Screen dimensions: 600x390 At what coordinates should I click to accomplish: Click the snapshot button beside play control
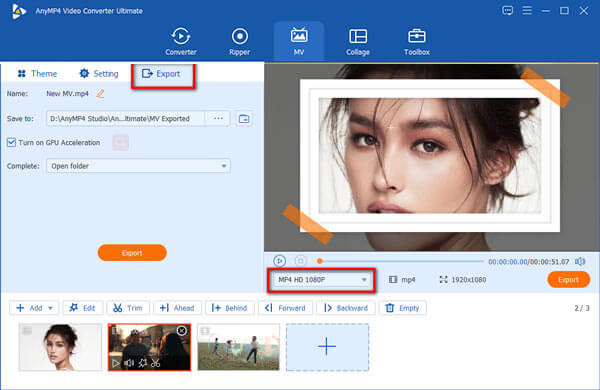pyautogui.click(x=301, y=261)
